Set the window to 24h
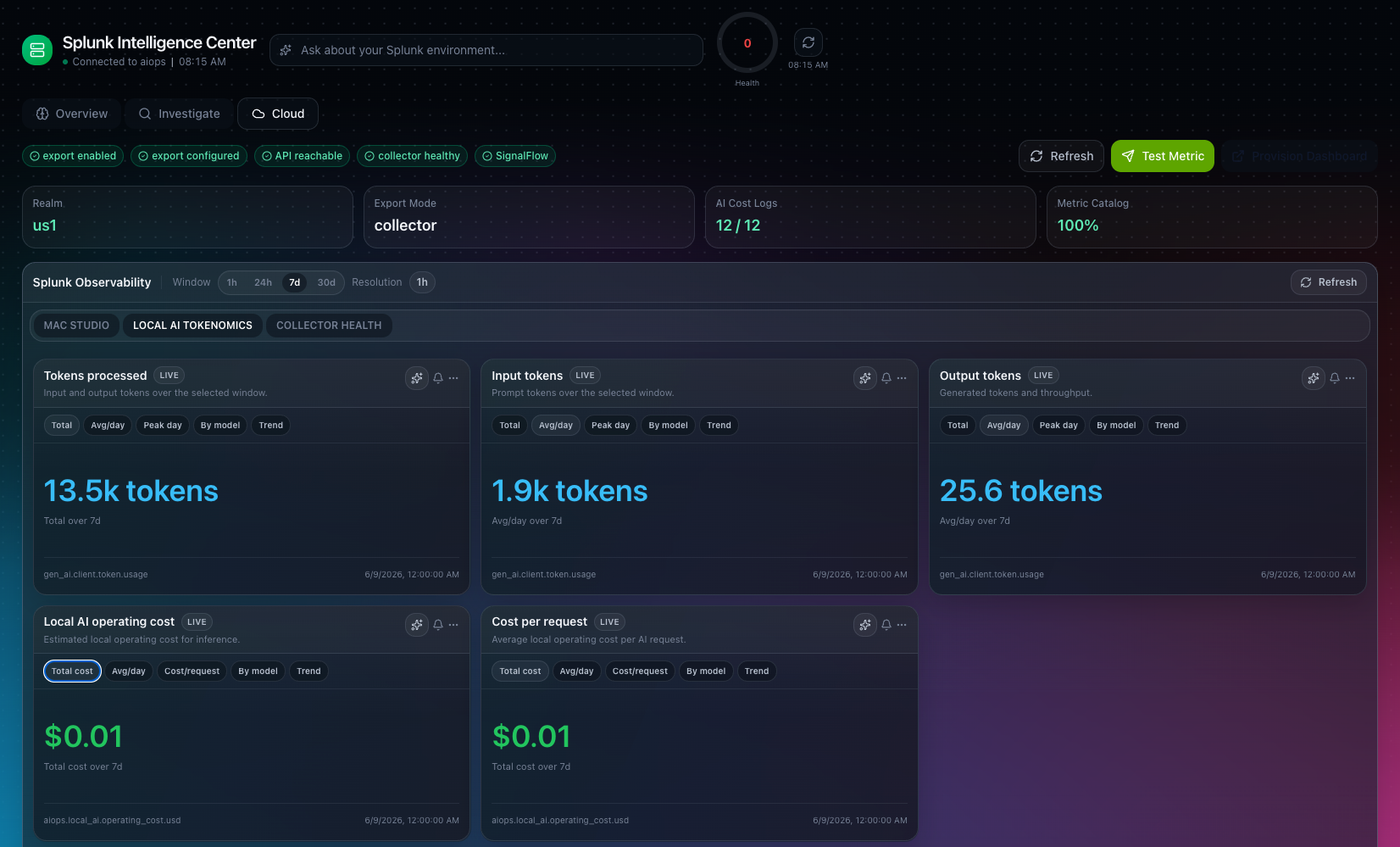The width and height of the screenshot is (1400, 847). [x=264, y=282]
